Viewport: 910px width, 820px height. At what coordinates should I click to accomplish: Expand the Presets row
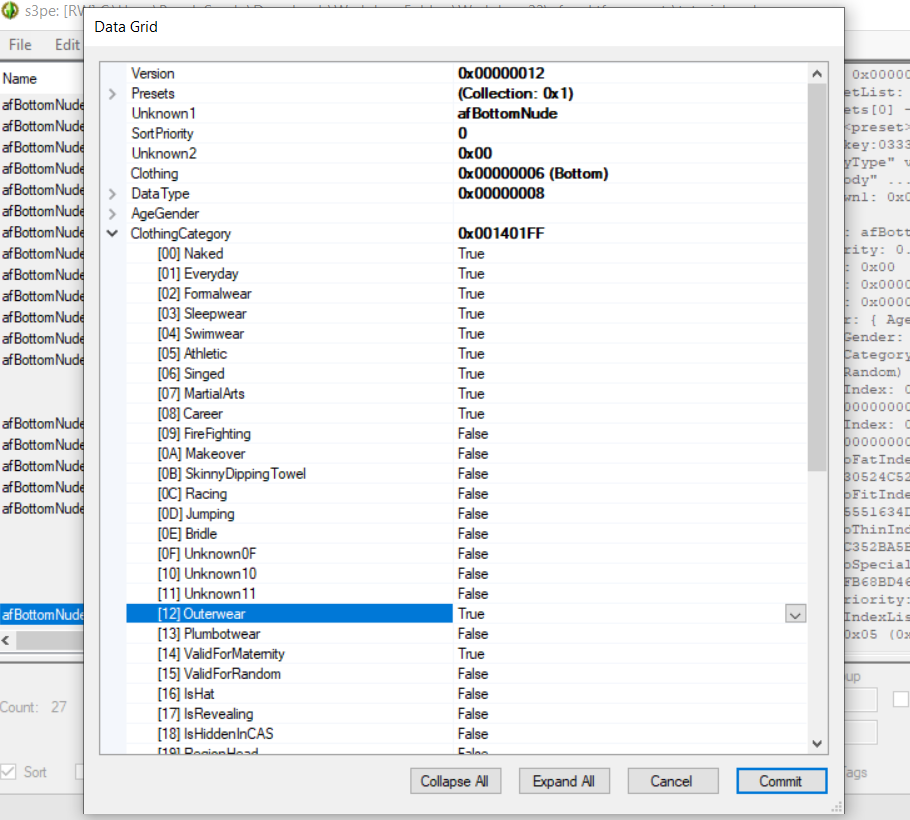click(113, 94)
